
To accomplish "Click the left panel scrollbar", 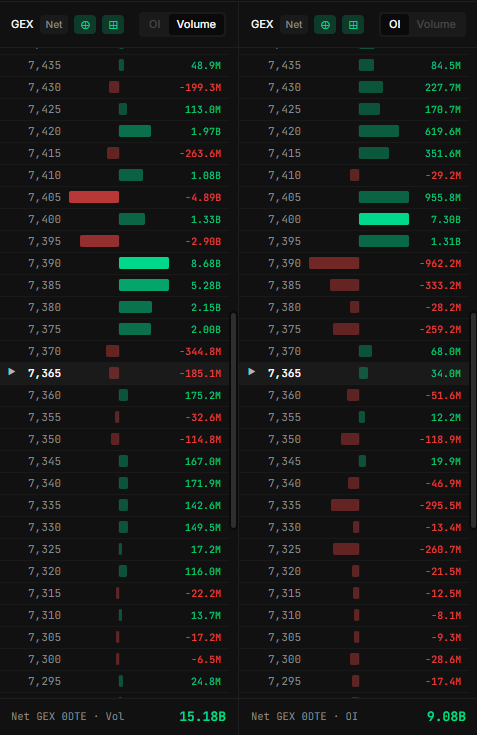I will (233, 420).
